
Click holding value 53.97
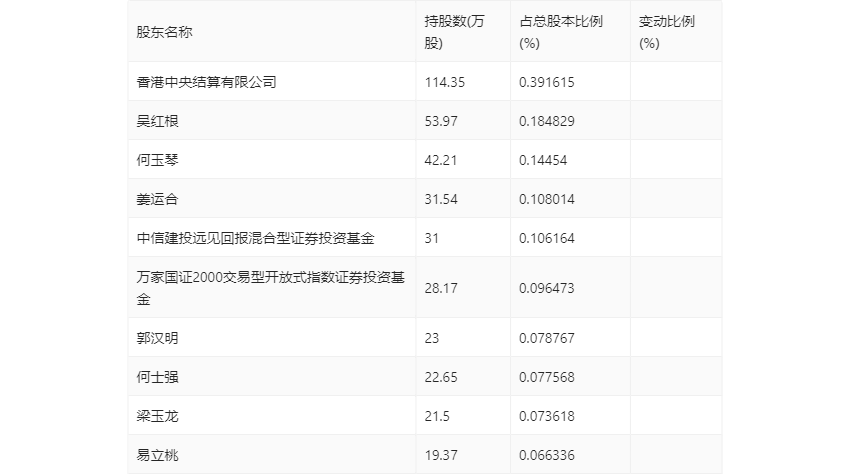[441, 121]
